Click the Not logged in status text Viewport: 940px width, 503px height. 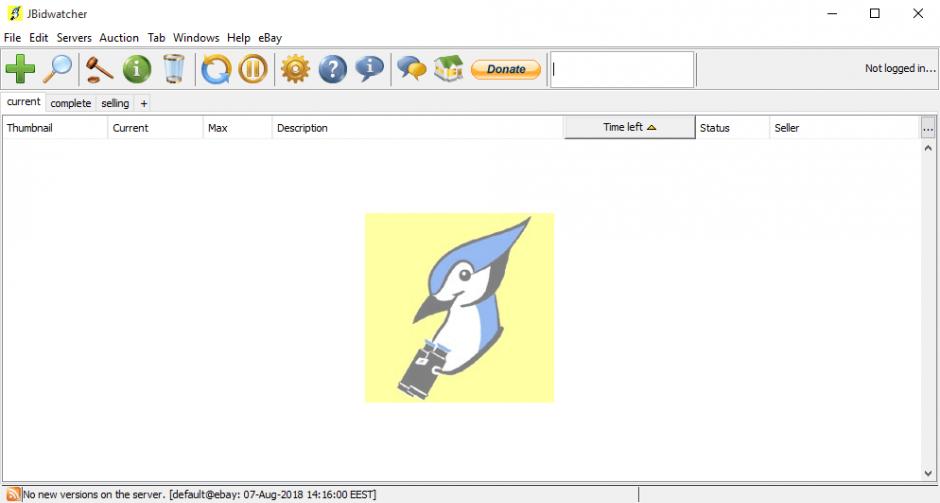900,68
